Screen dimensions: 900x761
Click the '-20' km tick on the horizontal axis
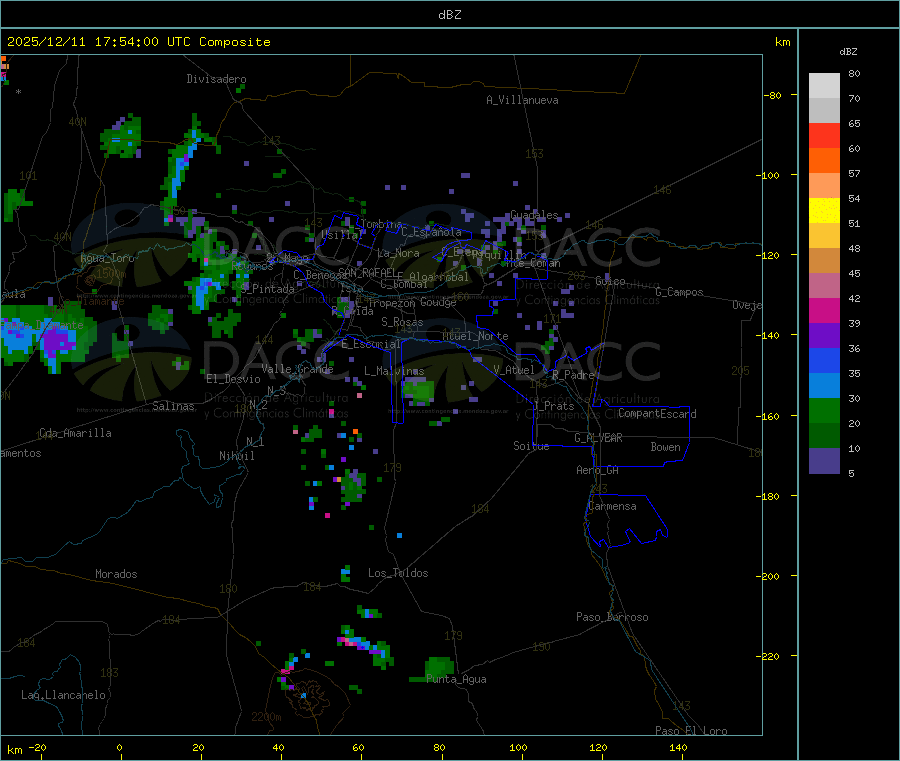[x=37, y=747]
